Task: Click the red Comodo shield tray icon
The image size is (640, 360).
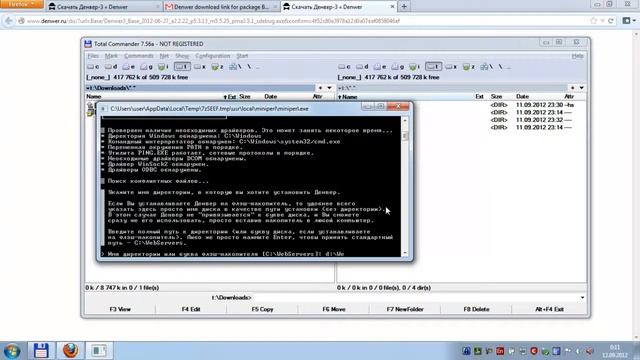Action: (x=534, y=351)
